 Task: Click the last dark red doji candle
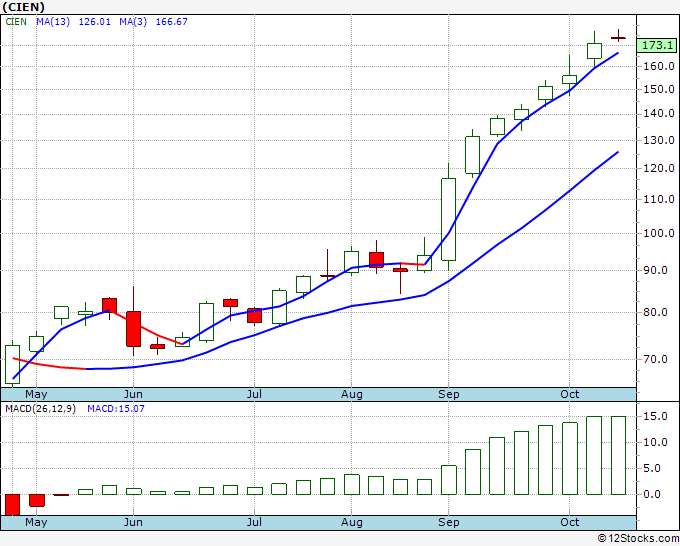(x=618, y=37)
